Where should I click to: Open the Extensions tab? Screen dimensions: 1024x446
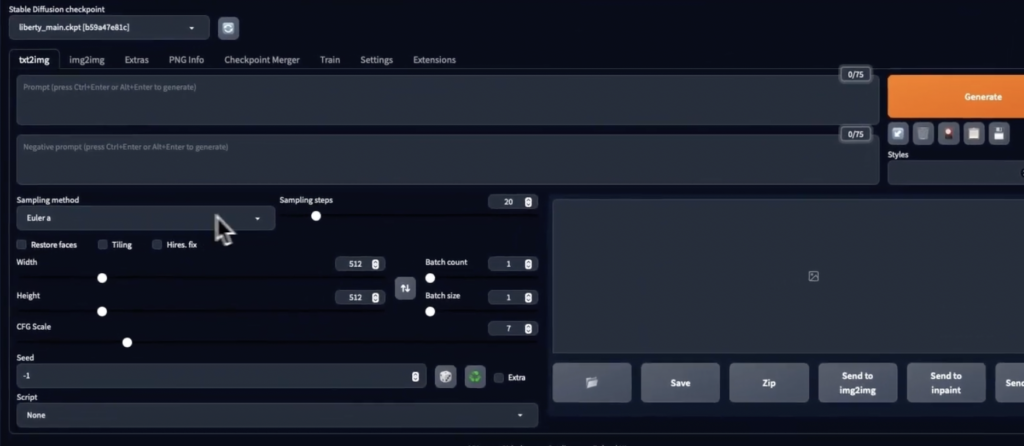pyautogui.click(x=434, y=59)
